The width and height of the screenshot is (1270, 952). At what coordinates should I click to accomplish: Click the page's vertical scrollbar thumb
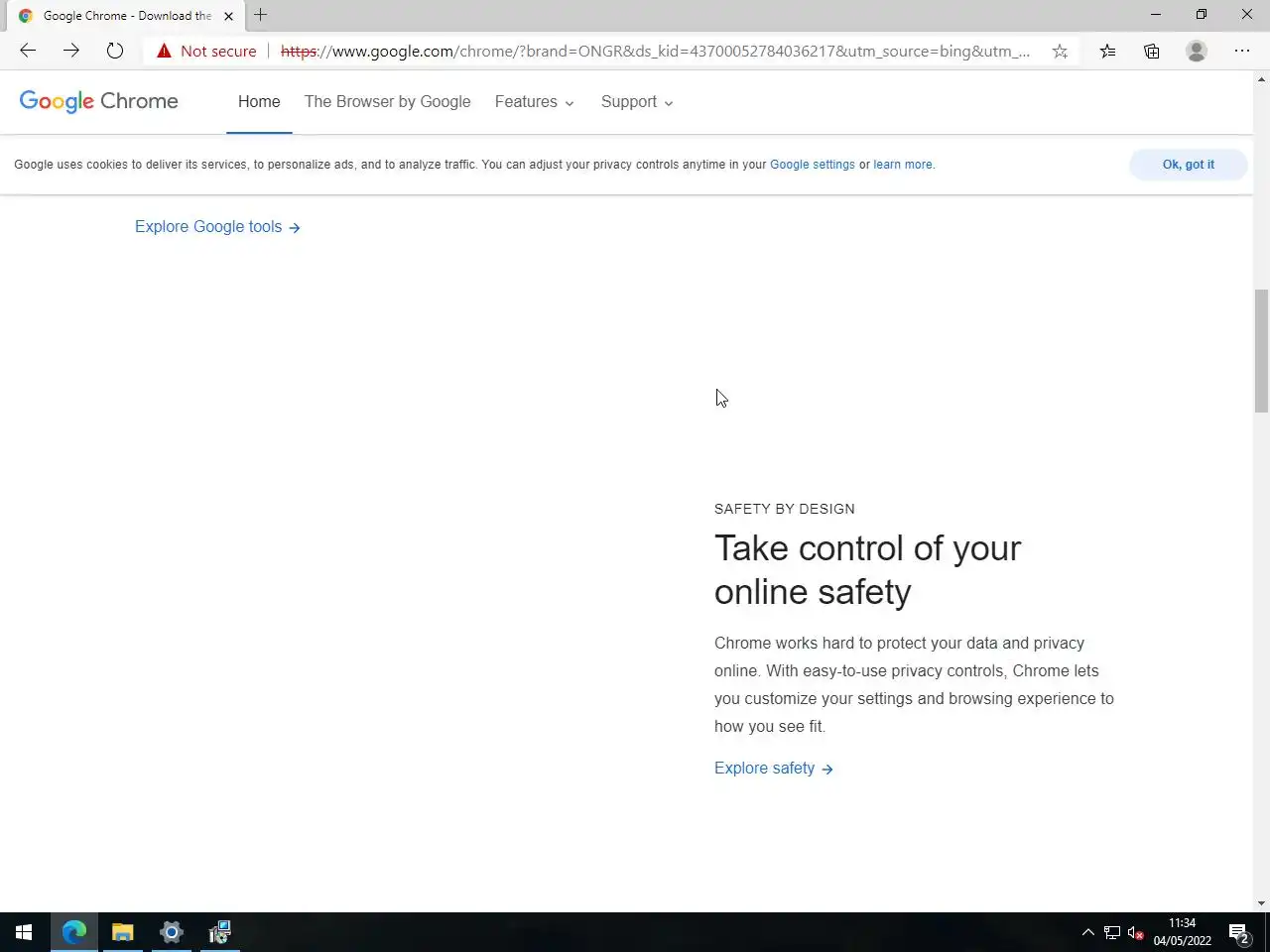coord(1261,350)
